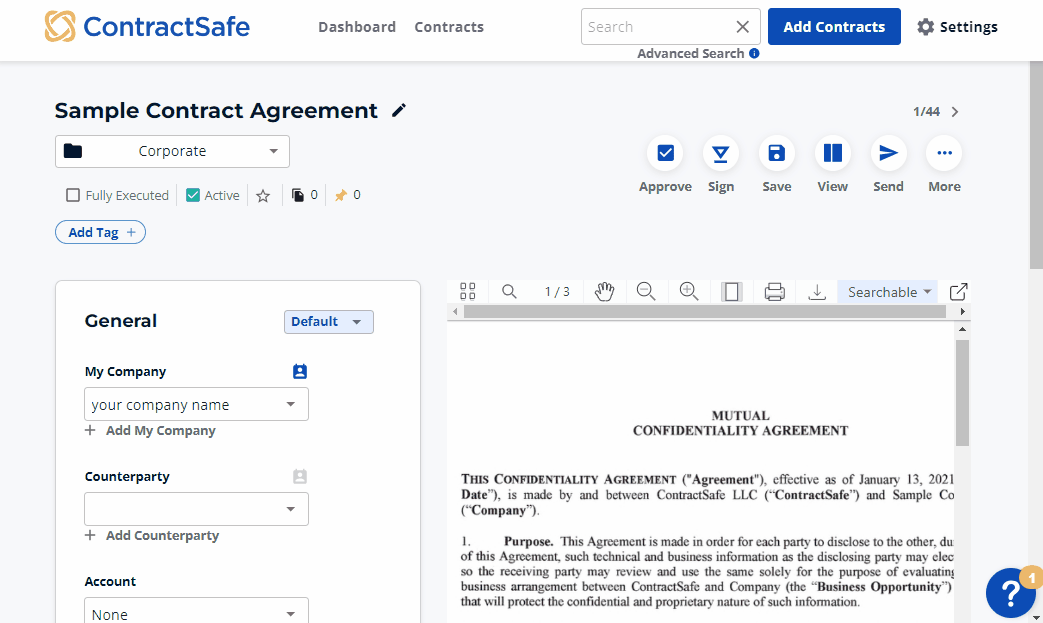
Task: Click the Add Contracts button
Action: [x=834, y=27]
